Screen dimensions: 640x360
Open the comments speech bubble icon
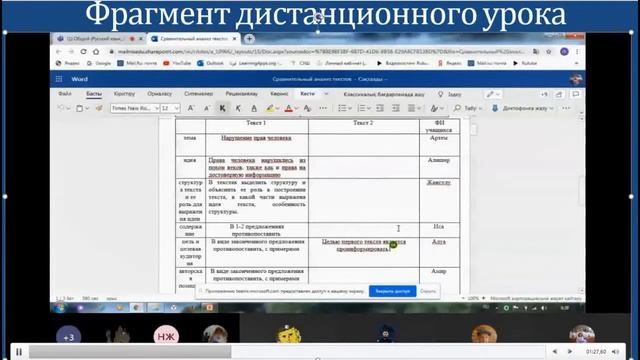(x=576, y=94)
